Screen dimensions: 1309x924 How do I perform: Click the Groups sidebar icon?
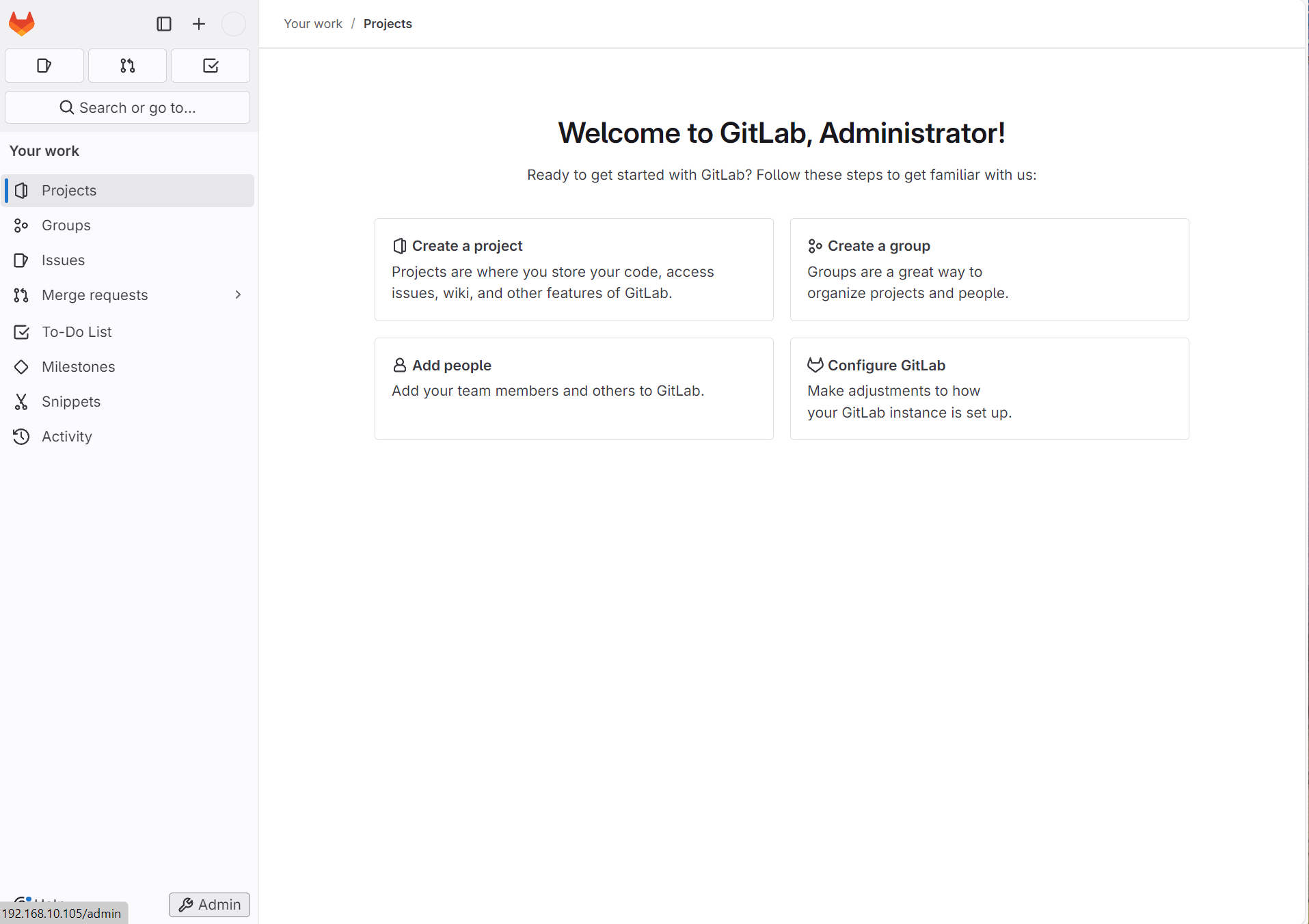point(21,226)
